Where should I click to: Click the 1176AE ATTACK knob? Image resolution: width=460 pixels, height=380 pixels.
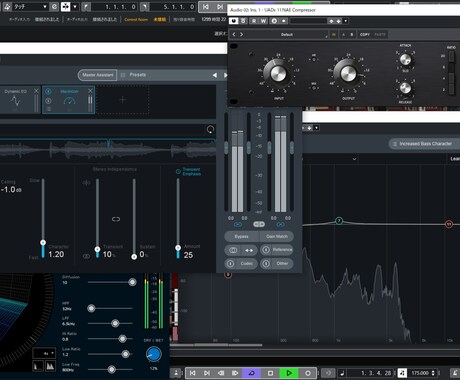[x=405, y=59]
